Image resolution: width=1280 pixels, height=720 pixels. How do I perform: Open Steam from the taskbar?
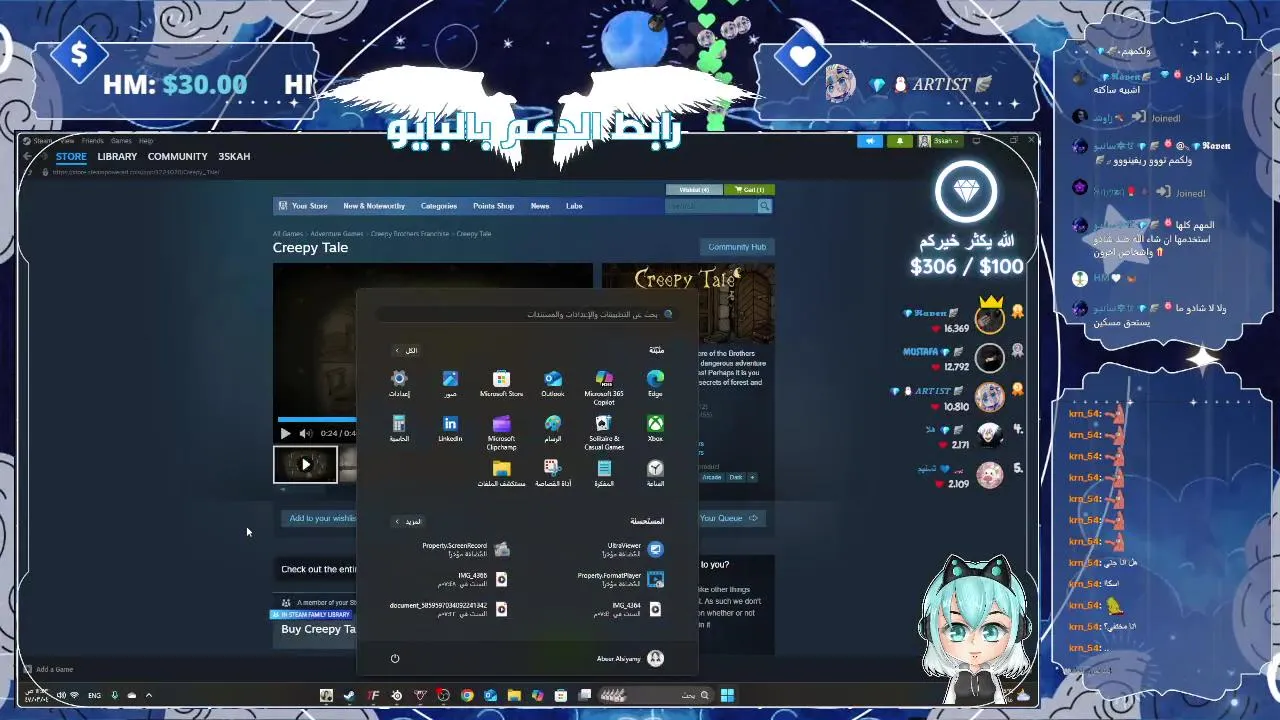(349, 695)
